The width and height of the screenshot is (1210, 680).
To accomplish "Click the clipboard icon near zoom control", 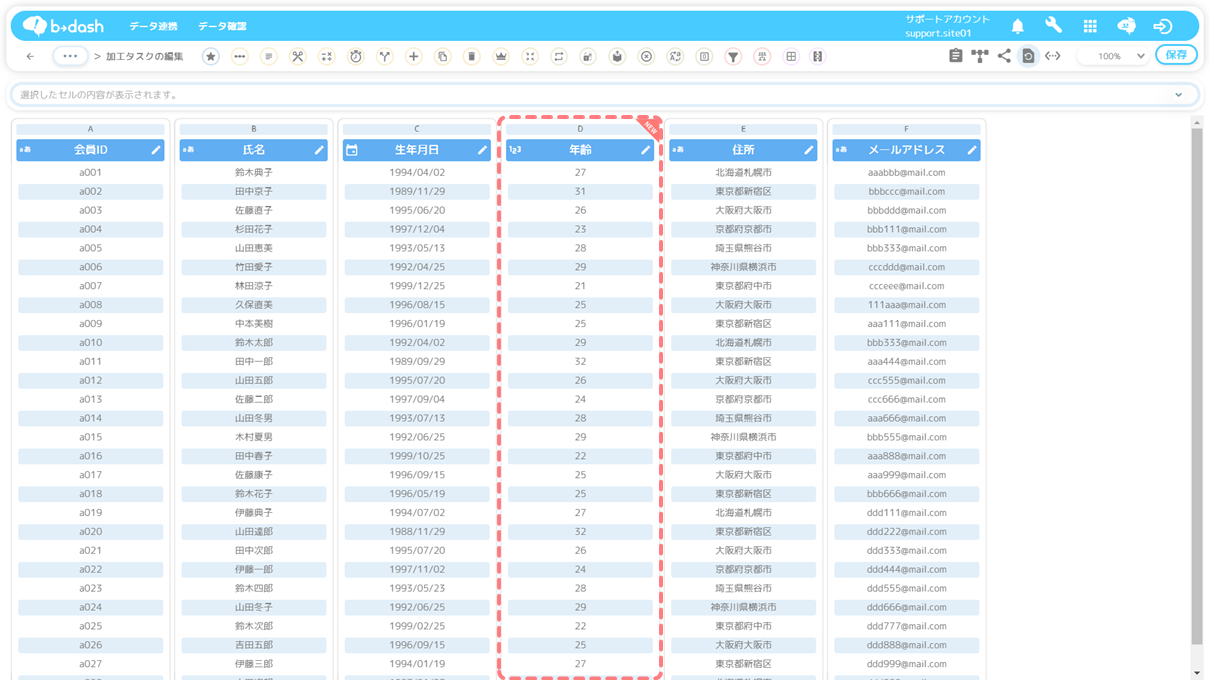I will click(x=955, y=56).
